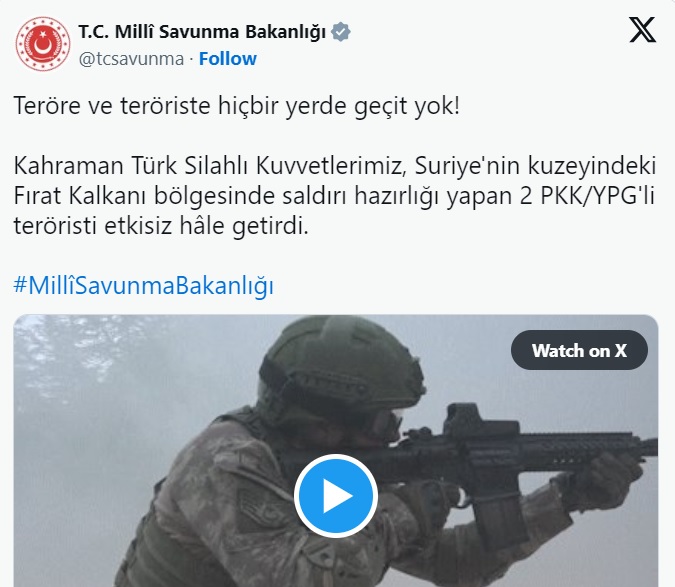The width and height of the screenshot is (675, 587).
Task: Play the embedded video with the blue play button
Action: pyautogui.click(x=336, y=496)
